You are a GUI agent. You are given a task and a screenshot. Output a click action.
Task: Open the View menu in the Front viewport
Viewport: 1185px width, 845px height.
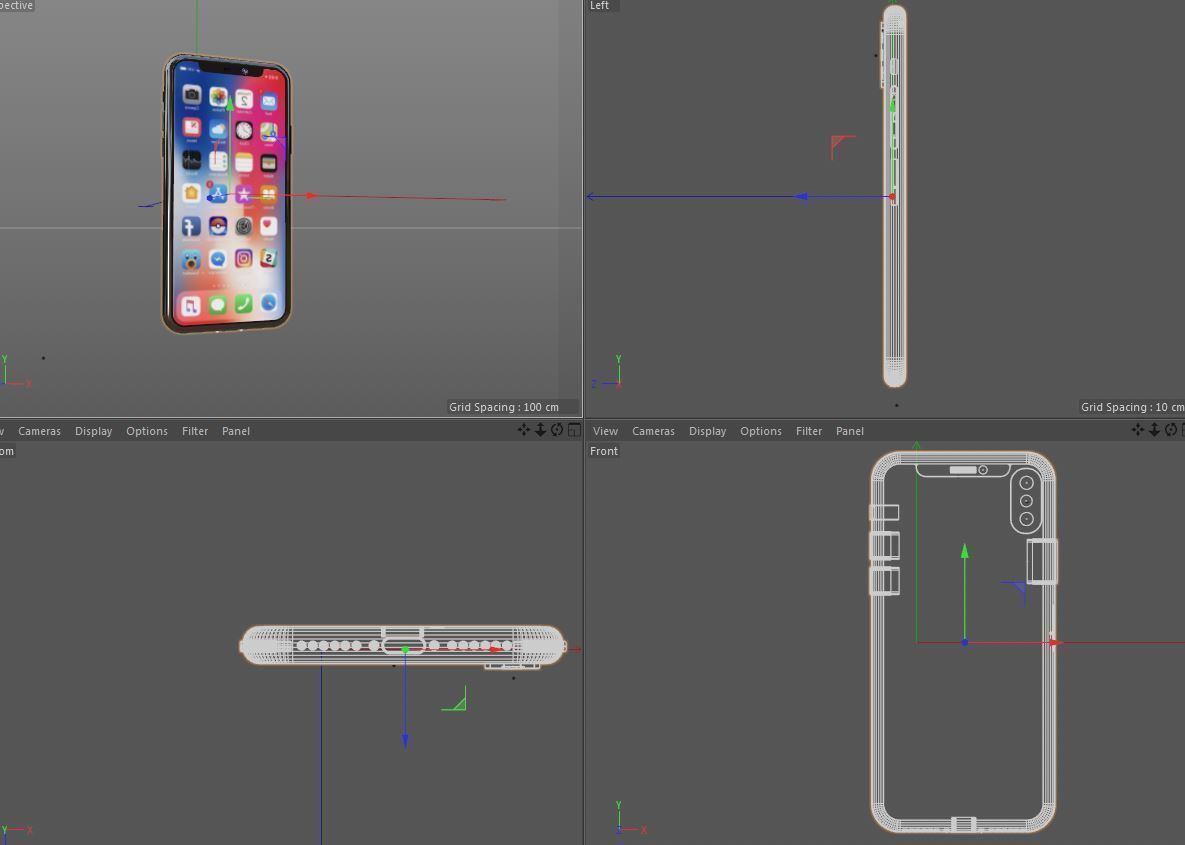[x=605, y=431]
